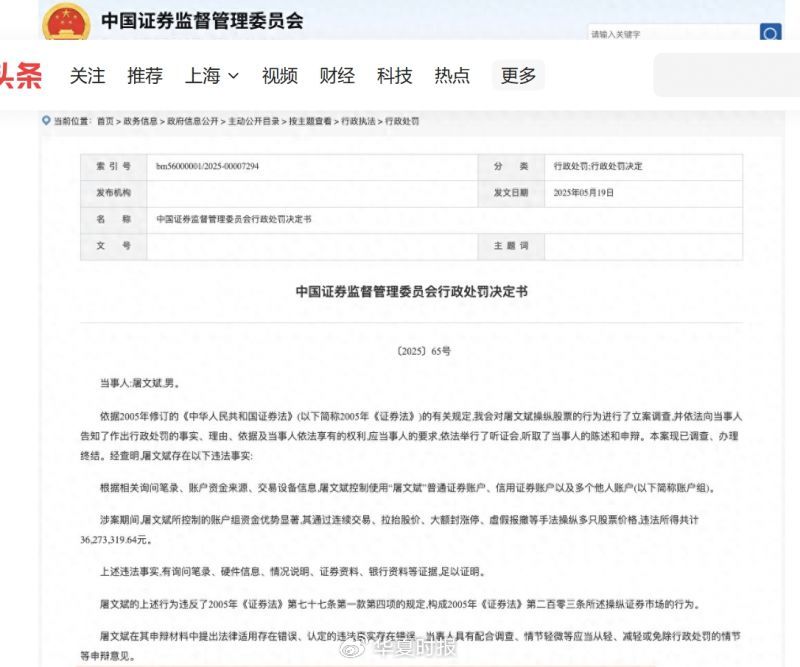Switch to the 视频 tab
Screen dimensions: 800x667
[280, 76]
